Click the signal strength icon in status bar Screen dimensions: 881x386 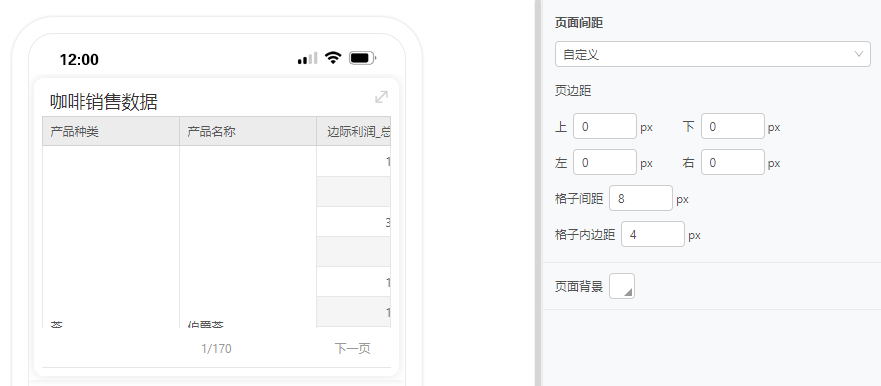coord(307,58)
